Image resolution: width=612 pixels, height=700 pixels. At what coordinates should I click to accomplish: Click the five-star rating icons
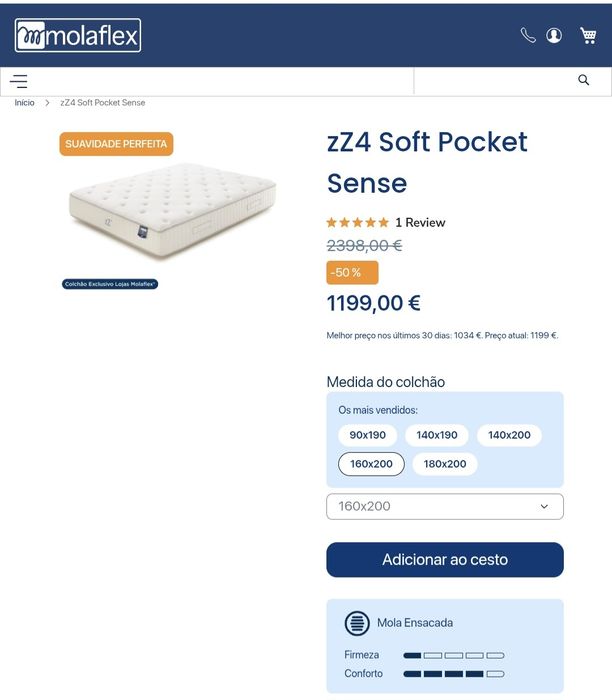coord(357,223)
